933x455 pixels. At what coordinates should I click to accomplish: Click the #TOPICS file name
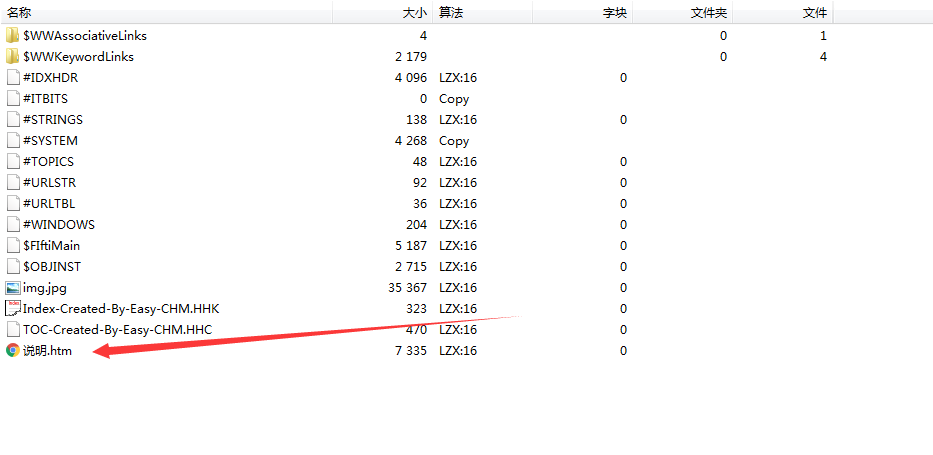[48, 162]
